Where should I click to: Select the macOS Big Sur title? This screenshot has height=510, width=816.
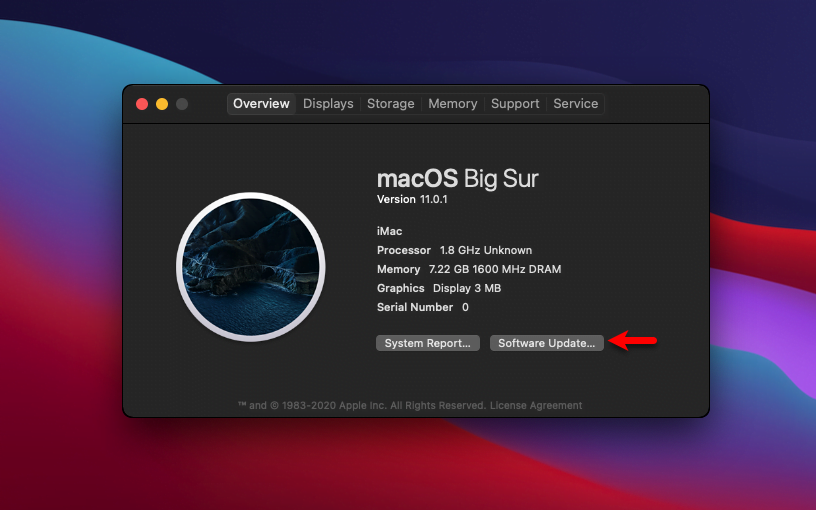[x=457, y=178]
